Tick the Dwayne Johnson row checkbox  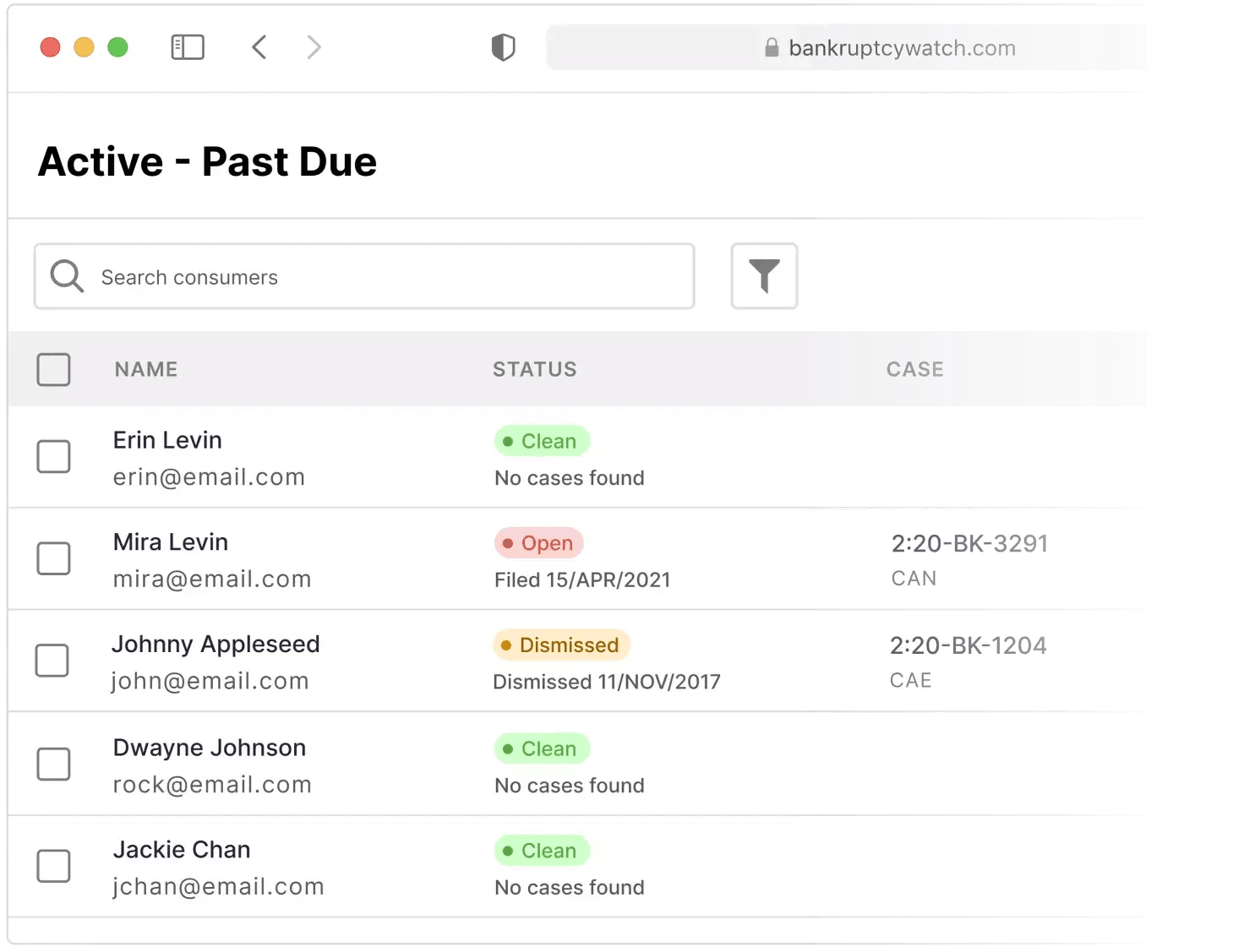tap(53, 764)
